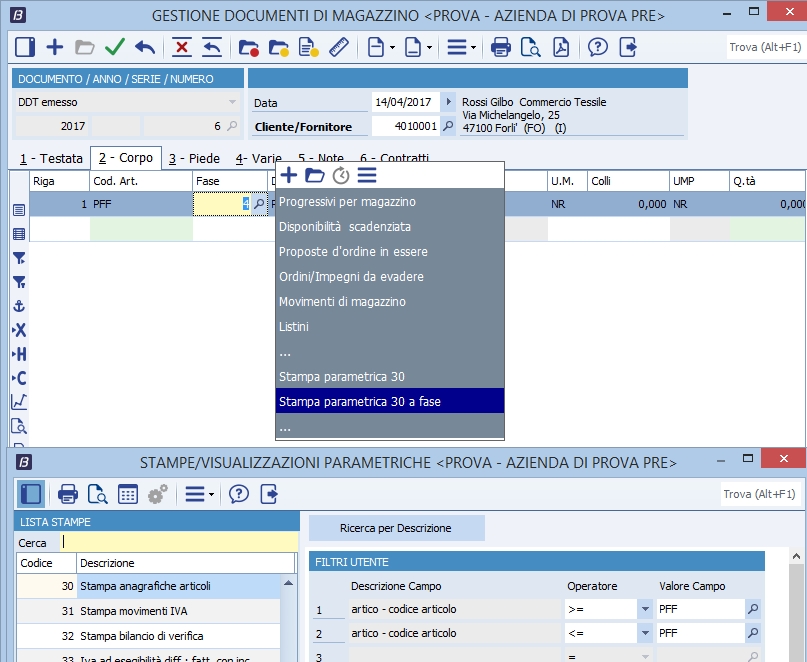Viewport: 807px width, 662px height.
Task: Click the anchor icon in left sidebar
Action: coord(18,306)
